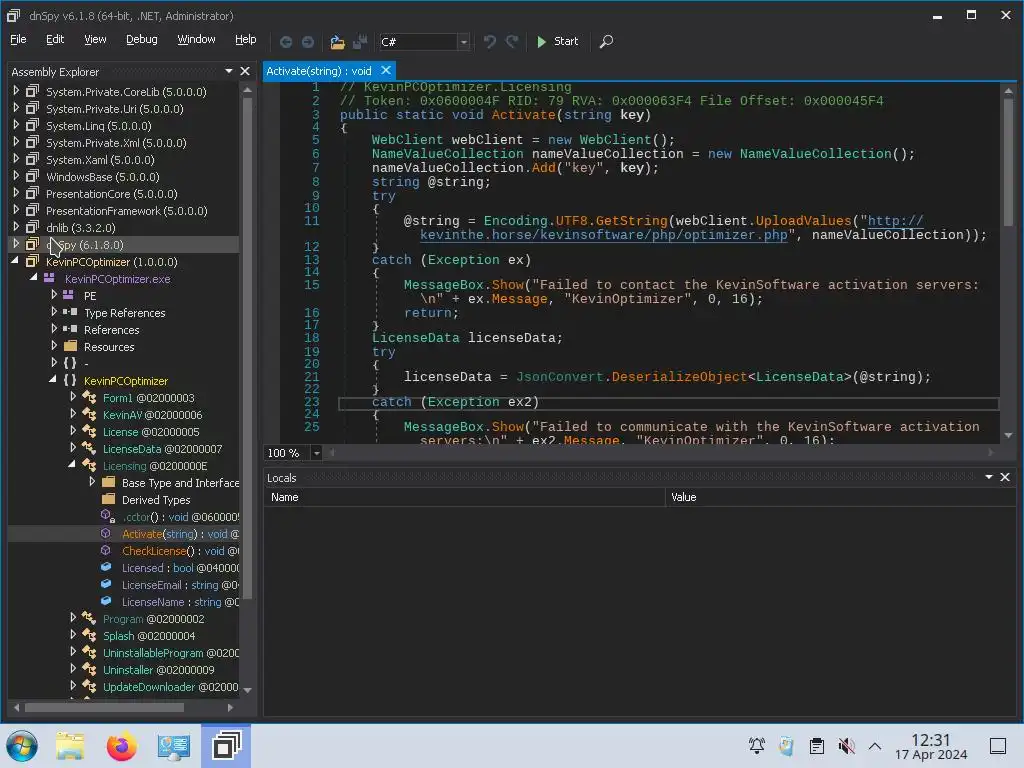This screenshot has width=1024, height=768.
Task: Collapse the Licensing class node
Action: coord(72,464)
